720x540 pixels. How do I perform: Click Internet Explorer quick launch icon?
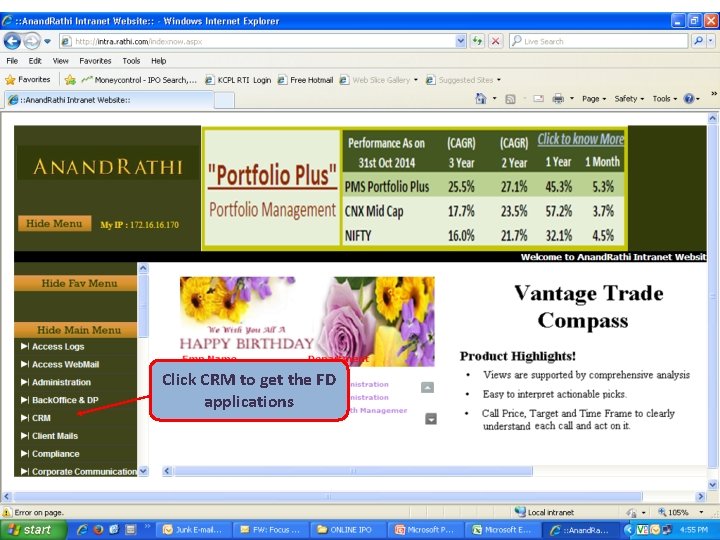(x=82, y=530)
